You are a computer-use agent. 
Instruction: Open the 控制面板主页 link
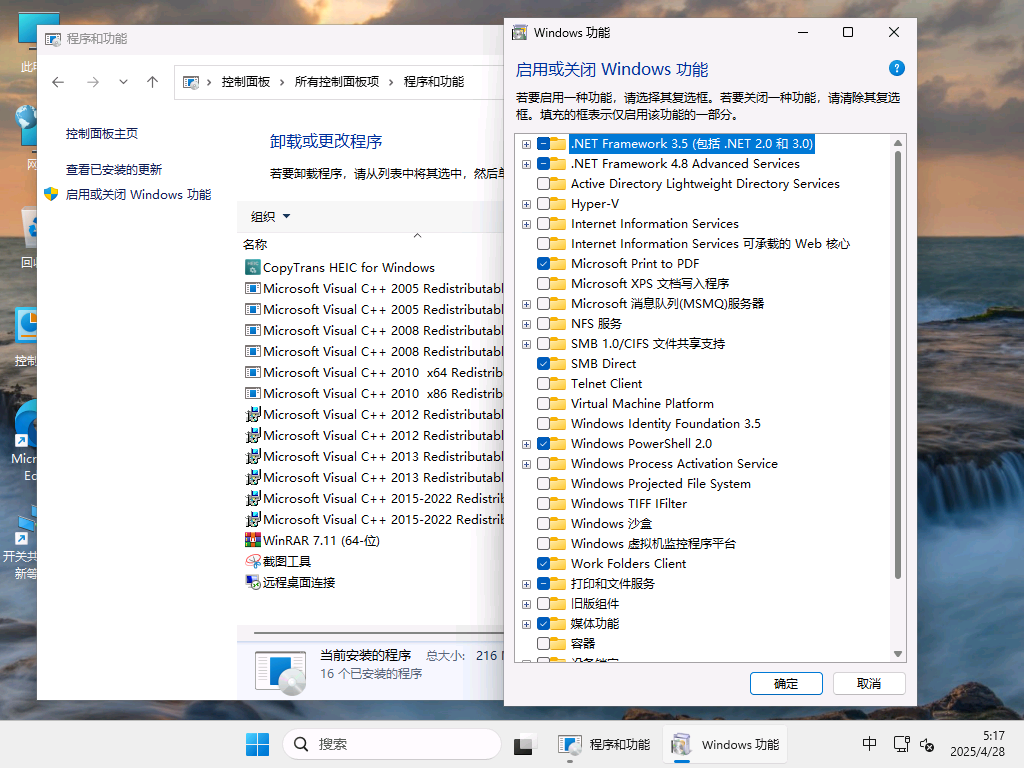102,133
